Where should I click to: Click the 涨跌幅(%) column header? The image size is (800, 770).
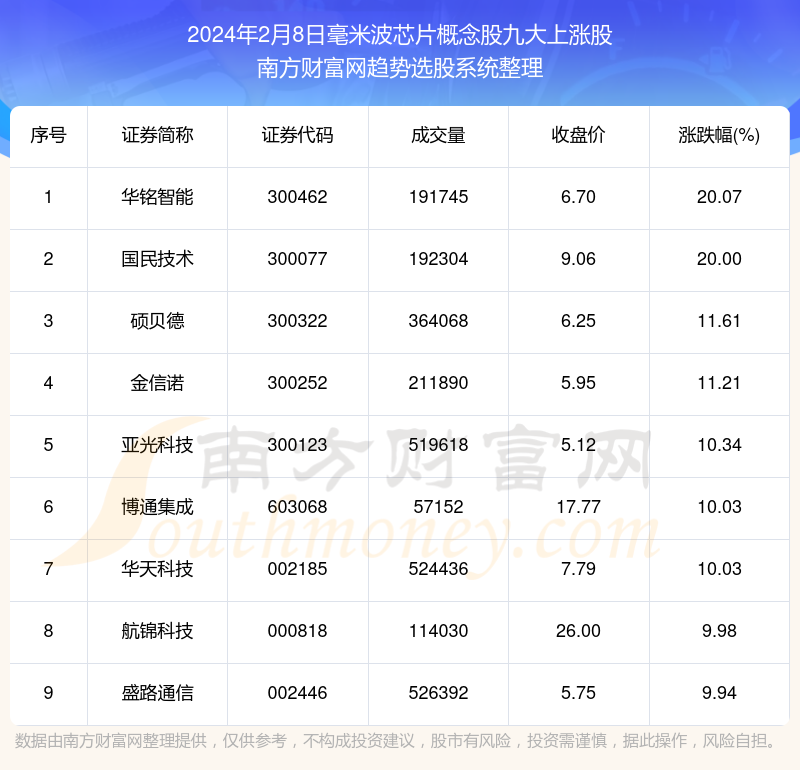(x=719, y=135)
